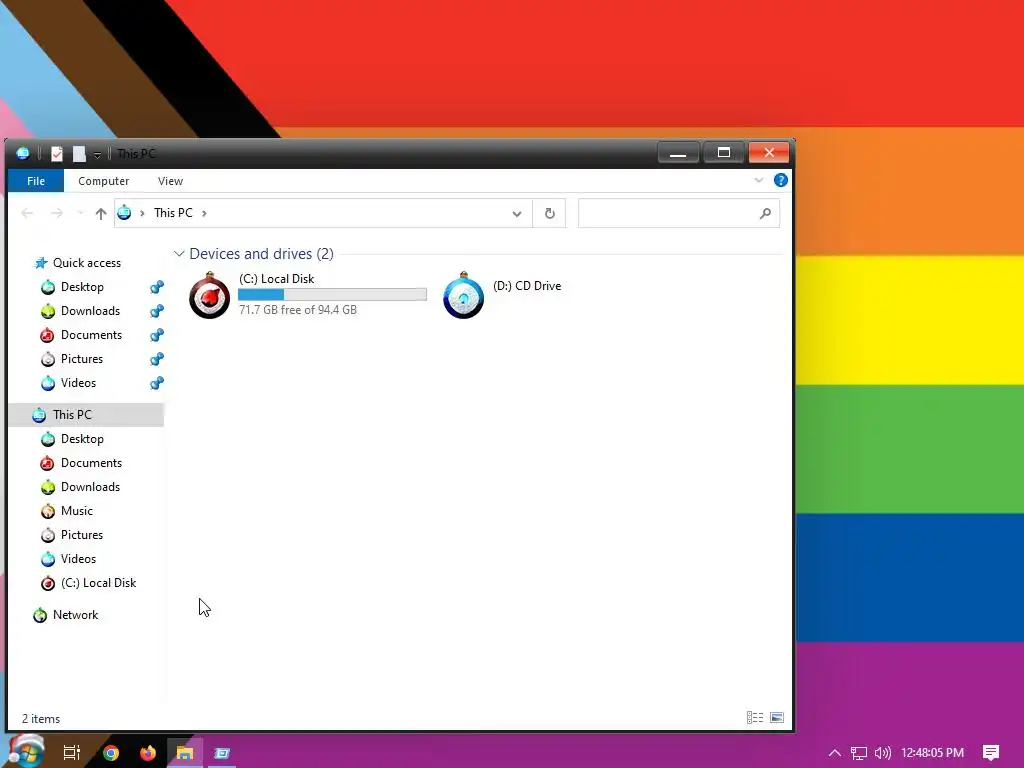Open recent locations dropdown arrow
This screenshot has height=768, width=1024.
point(80,213)
